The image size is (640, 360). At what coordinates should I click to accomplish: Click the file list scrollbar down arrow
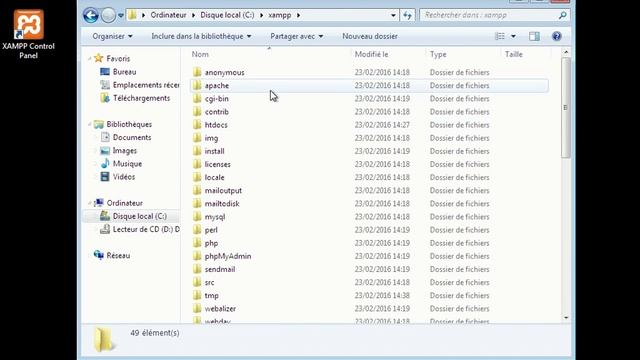pos(565,318)
